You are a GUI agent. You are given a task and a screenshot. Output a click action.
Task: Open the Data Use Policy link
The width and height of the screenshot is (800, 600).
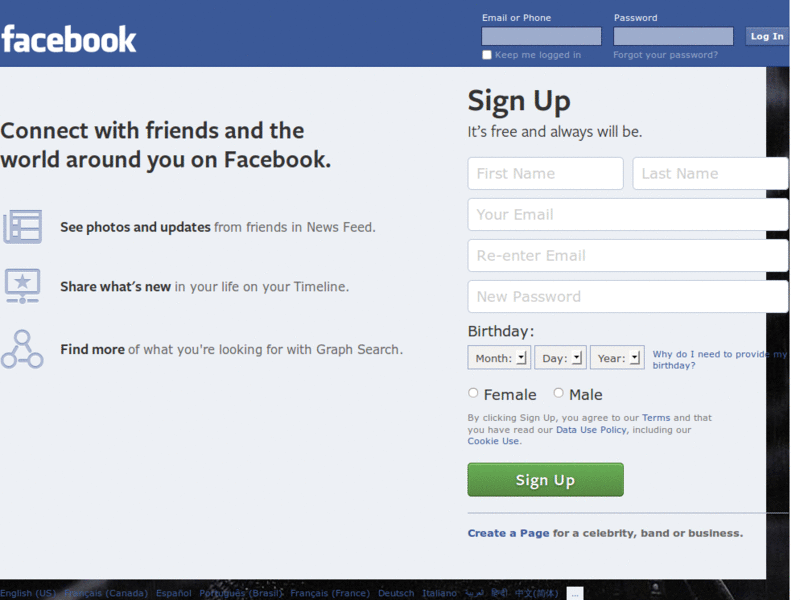point(591,430)
